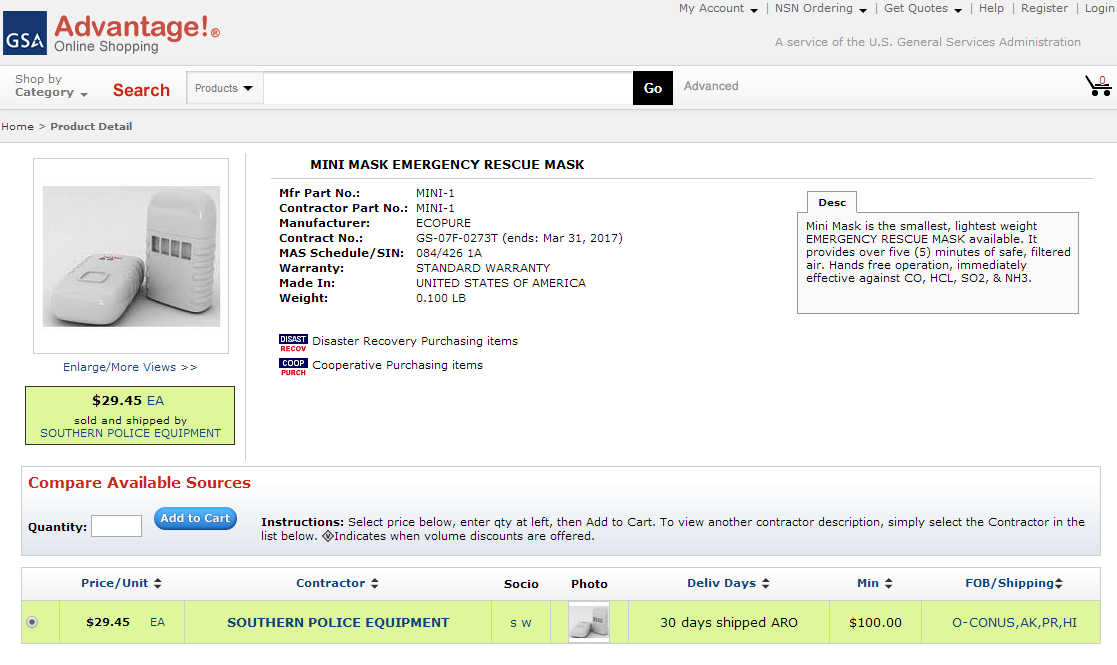Click the 30 days shipped ARO cell
Image resolution: width=1117 pixels, height=665 pixels.
click(x=729, y=622)
